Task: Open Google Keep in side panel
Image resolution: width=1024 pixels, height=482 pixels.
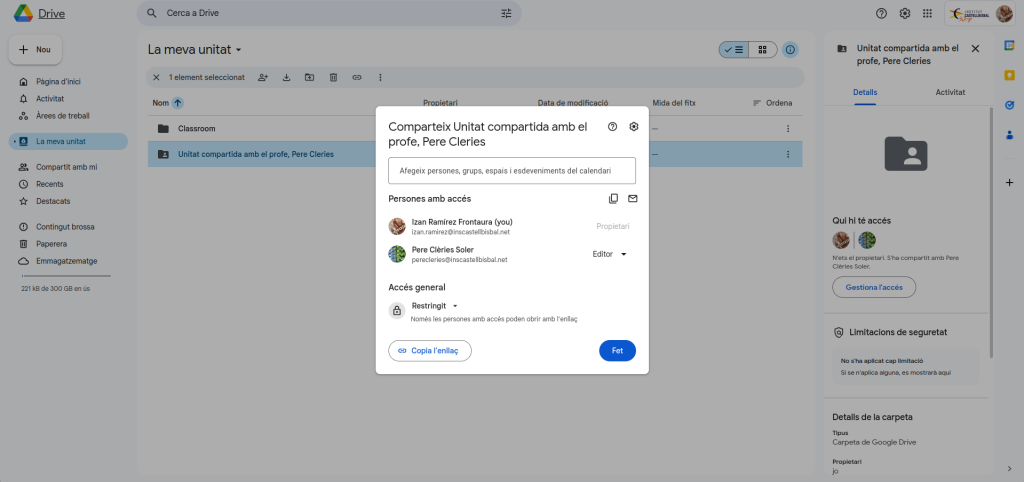Action: (x=1009, y=75)
